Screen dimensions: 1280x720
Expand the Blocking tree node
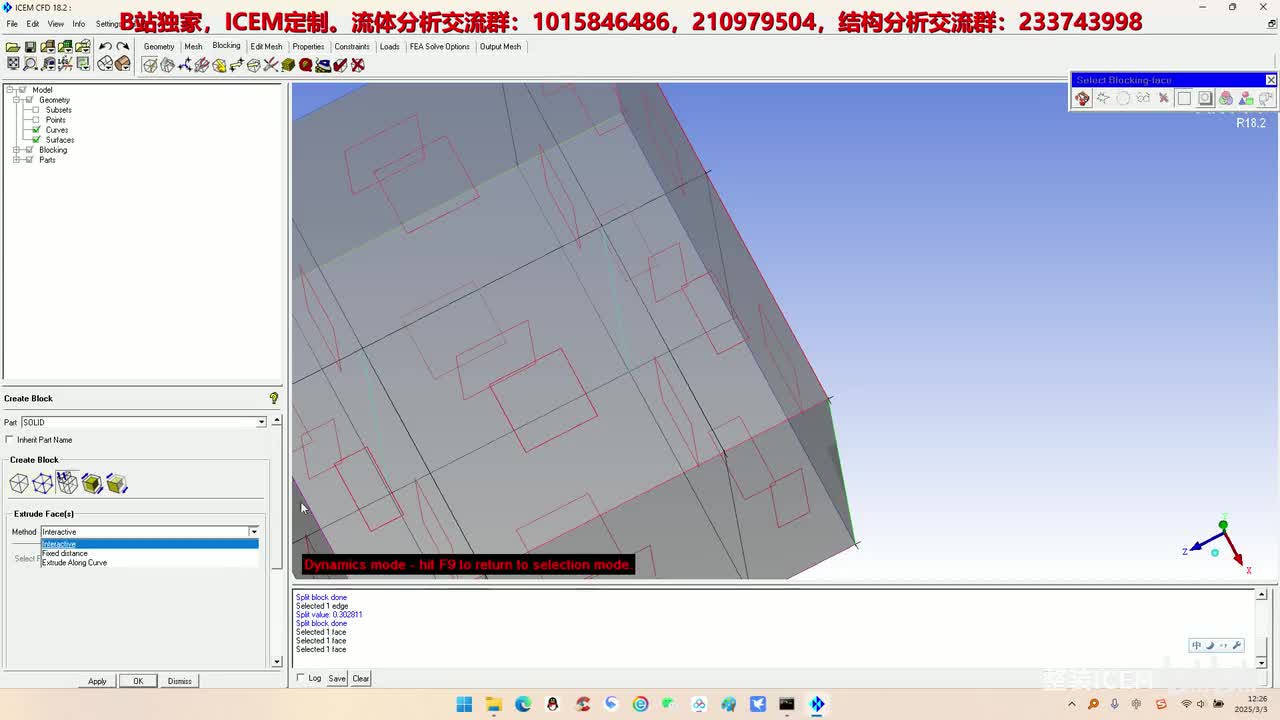pyautogui.click(x=16, y=150)
